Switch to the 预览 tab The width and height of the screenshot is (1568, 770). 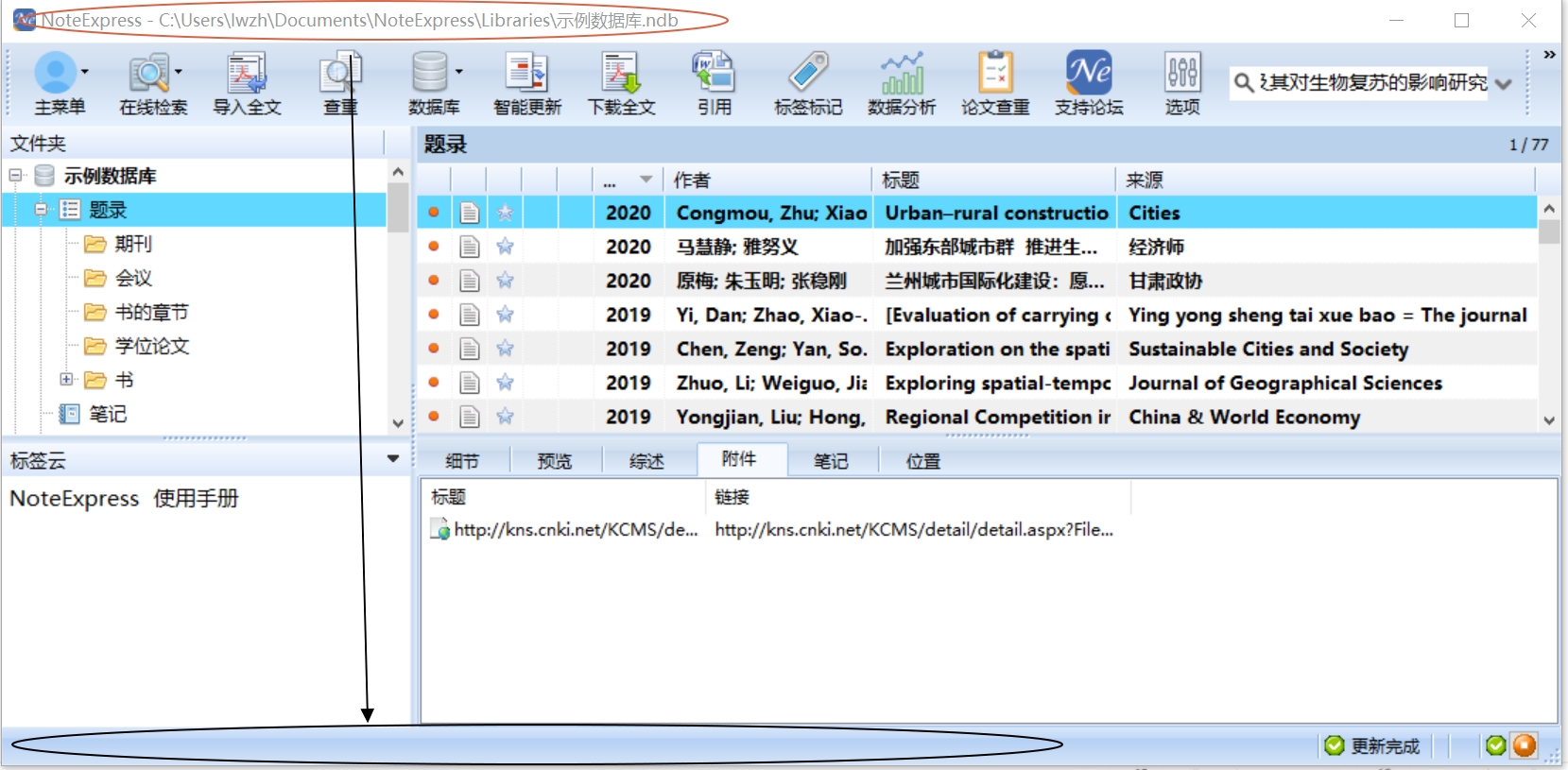tap(555, 461)
